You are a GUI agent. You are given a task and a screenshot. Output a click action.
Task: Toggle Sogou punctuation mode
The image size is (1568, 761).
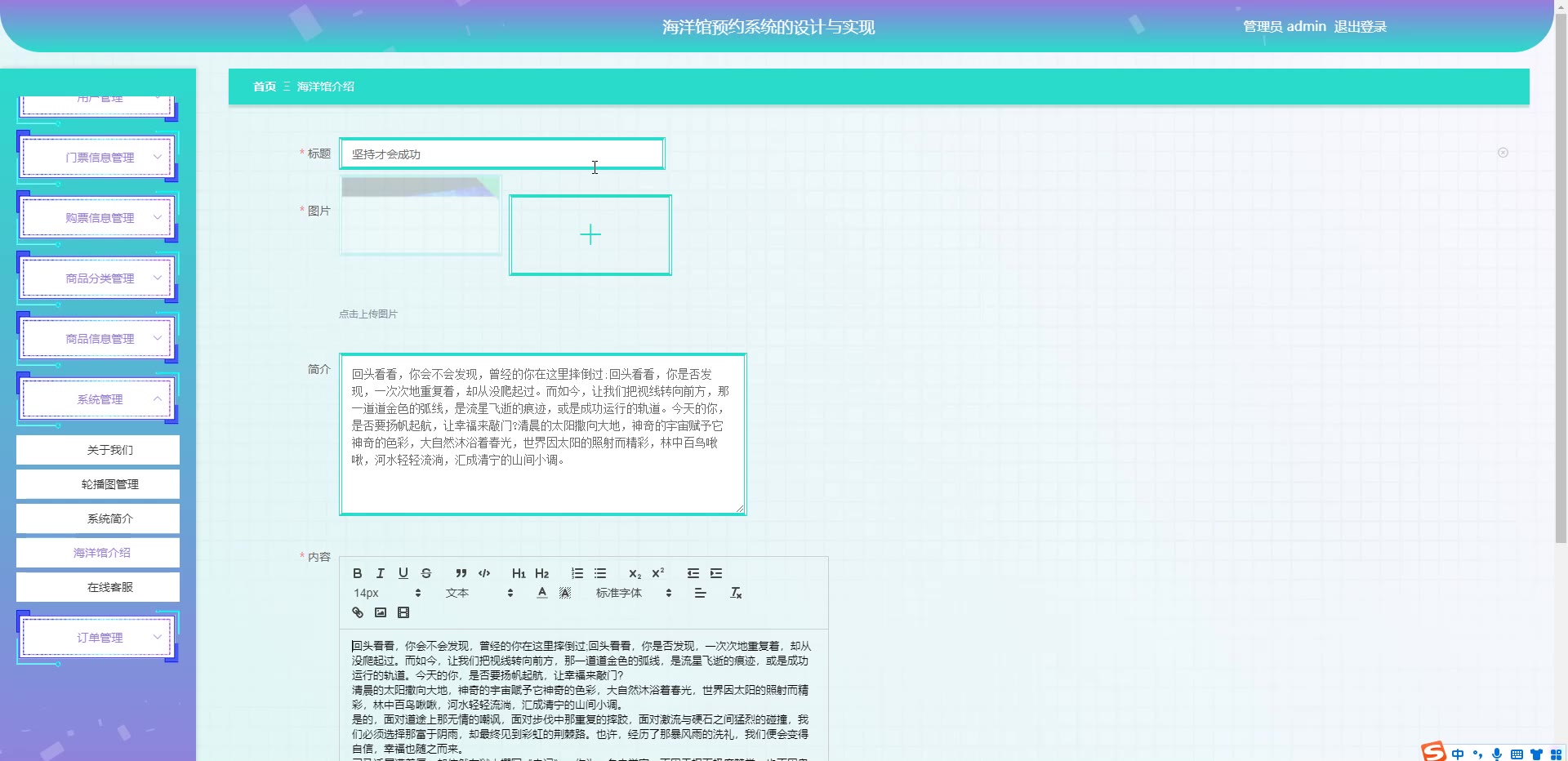click(x=1477, y=754)
